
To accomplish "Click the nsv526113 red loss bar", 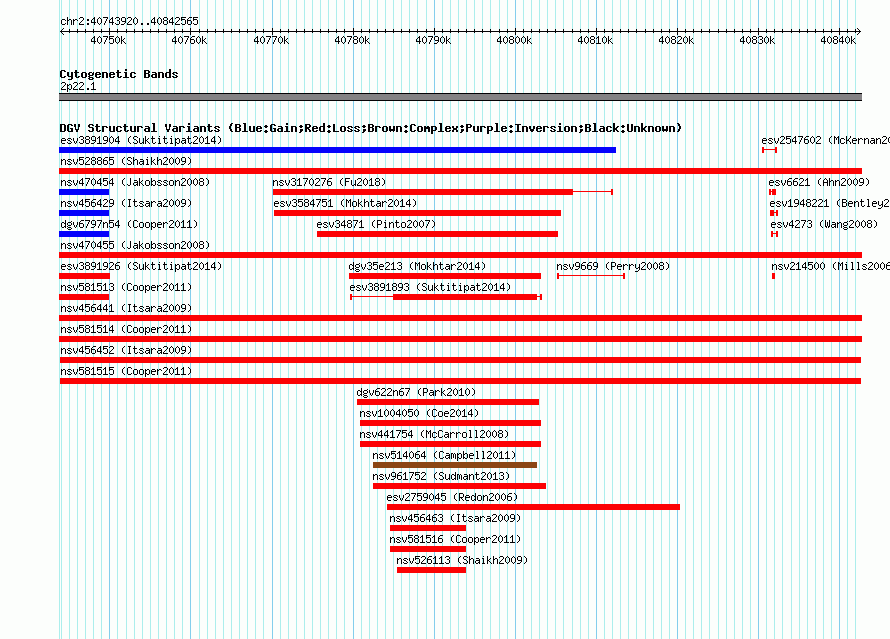I will 431,570.
